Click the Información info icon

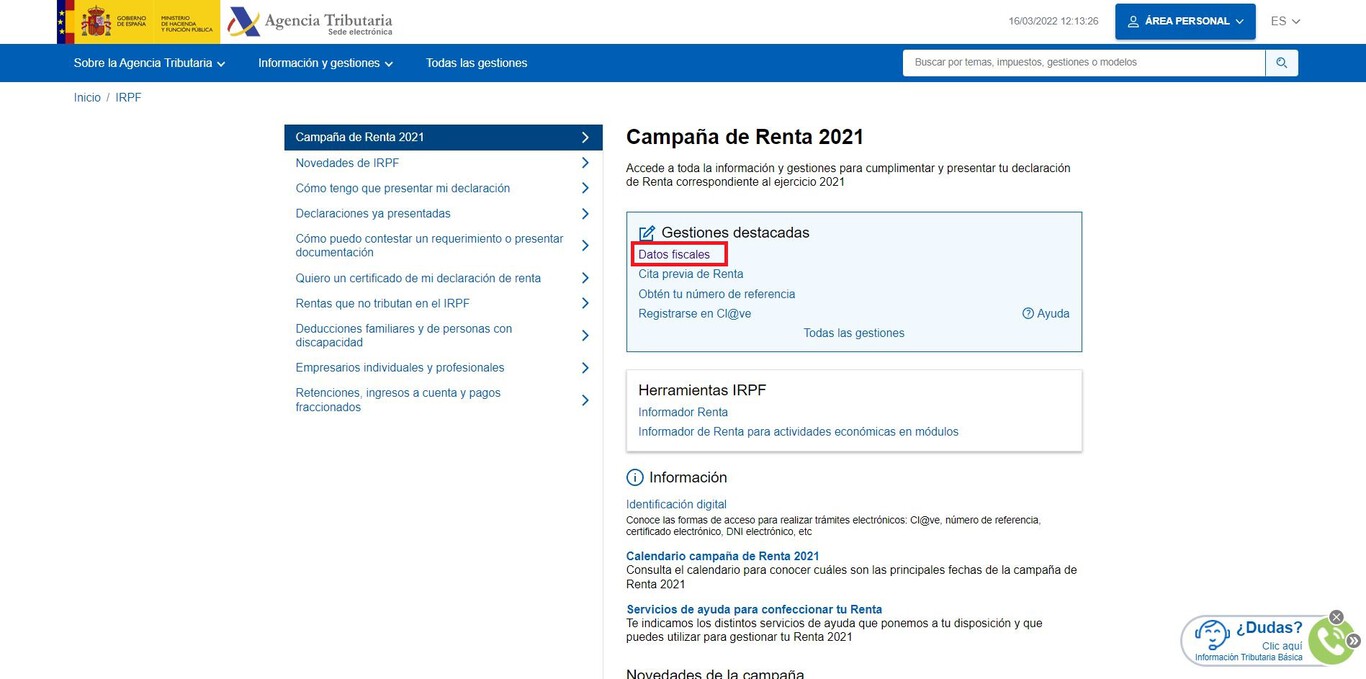coord(633,477)
